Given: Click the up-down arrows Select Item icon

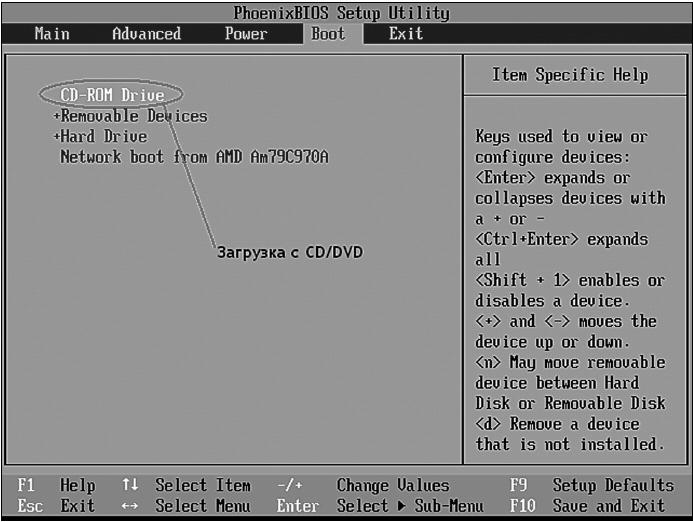Looking at the screenshot, I should click(129, 486).
